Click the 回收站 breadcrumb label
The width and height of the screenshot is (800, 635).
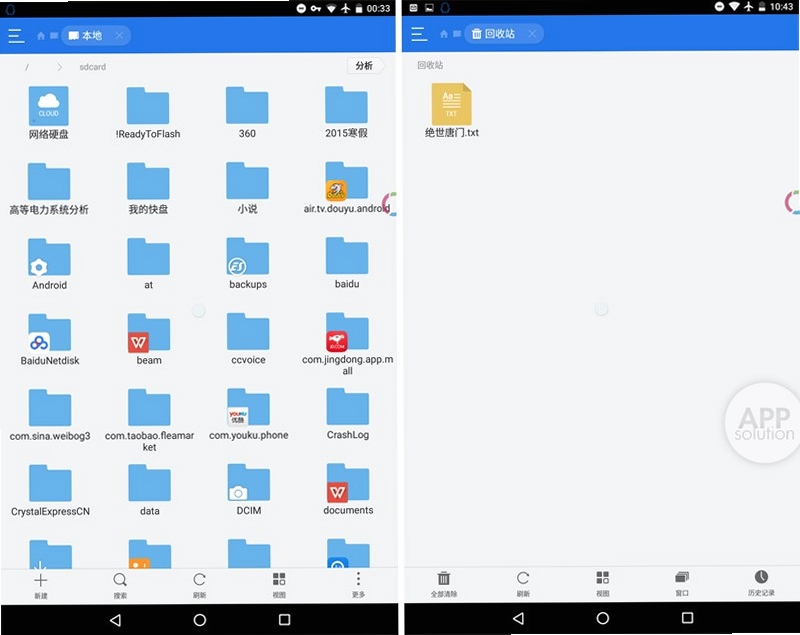point(430,65)
